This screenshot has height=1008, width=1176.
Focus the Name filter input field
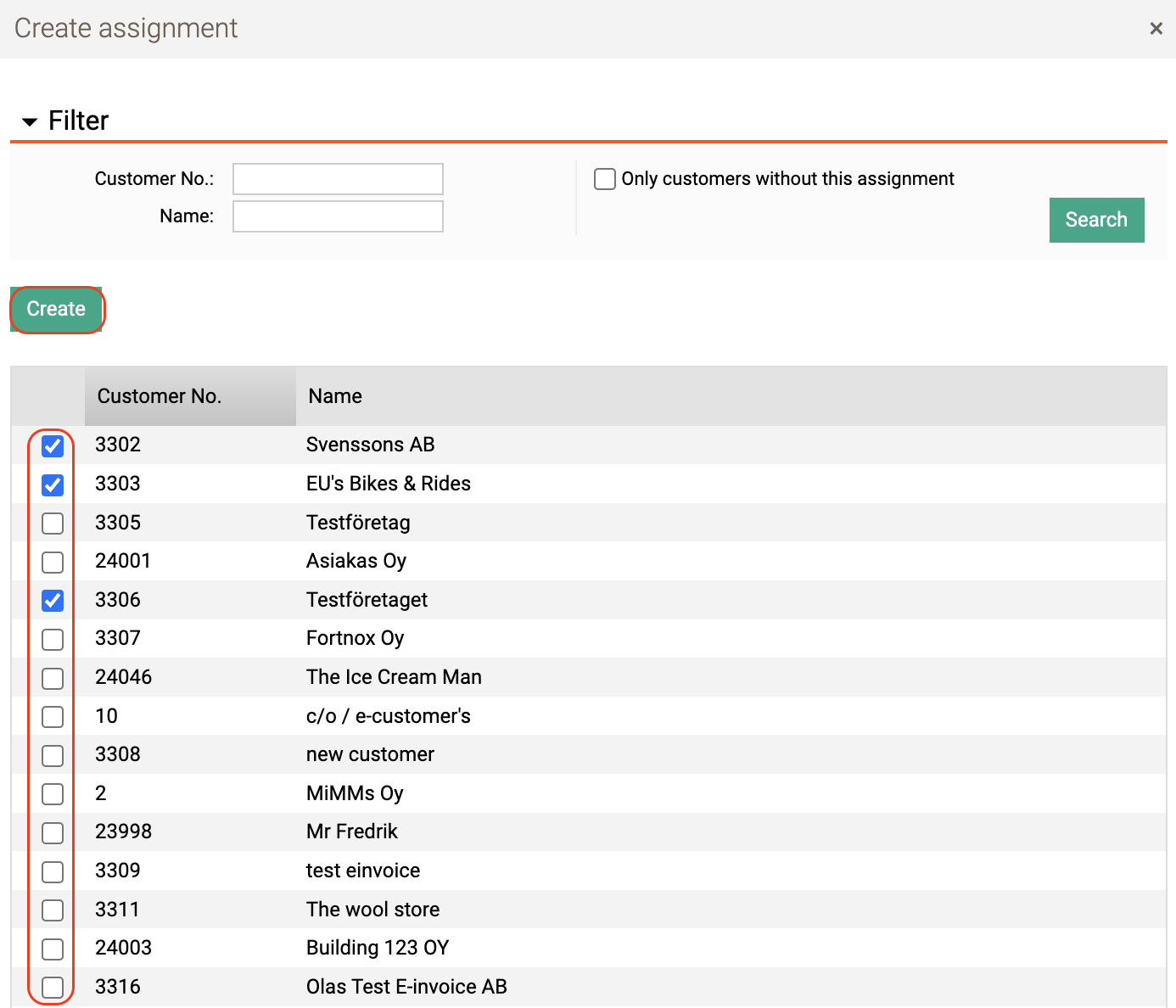[338, 216]
